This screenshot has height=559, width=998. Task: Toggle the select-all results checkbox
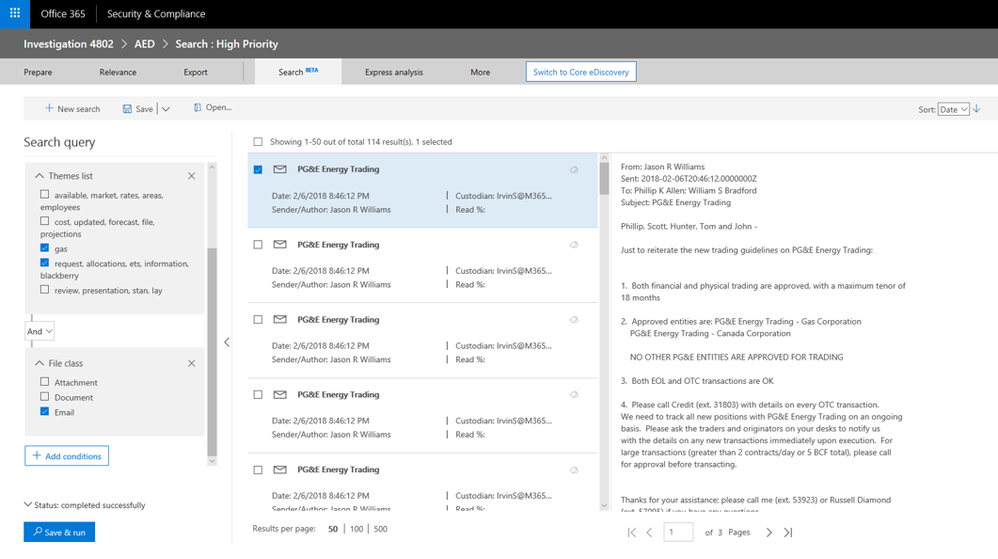coord(258,141)
